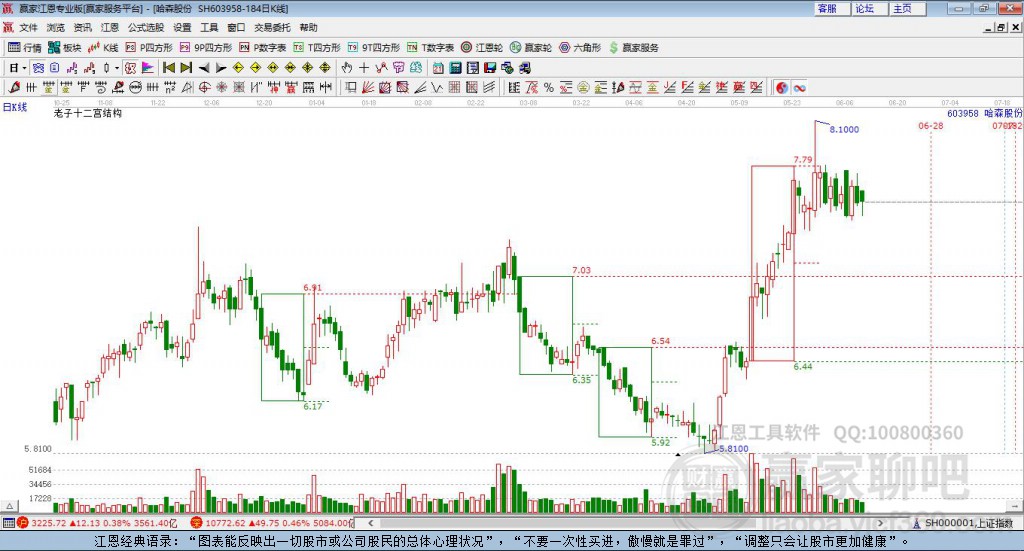This screenshot has width=1024, height=551.
Task: Open the T四方形 time square
Action: point(317,48)
